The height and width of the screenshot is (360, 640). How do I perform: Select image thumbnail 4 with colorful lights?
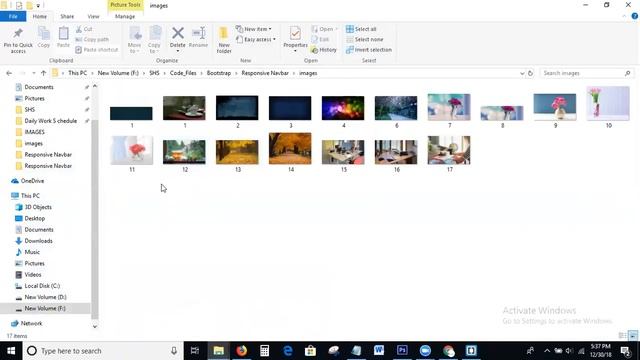tap(343, 108)
